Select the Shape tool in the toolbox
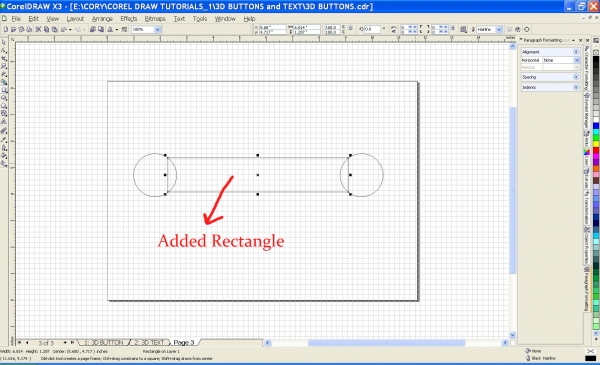The width and height of the screenshot is (600, 365). [4, 51]
